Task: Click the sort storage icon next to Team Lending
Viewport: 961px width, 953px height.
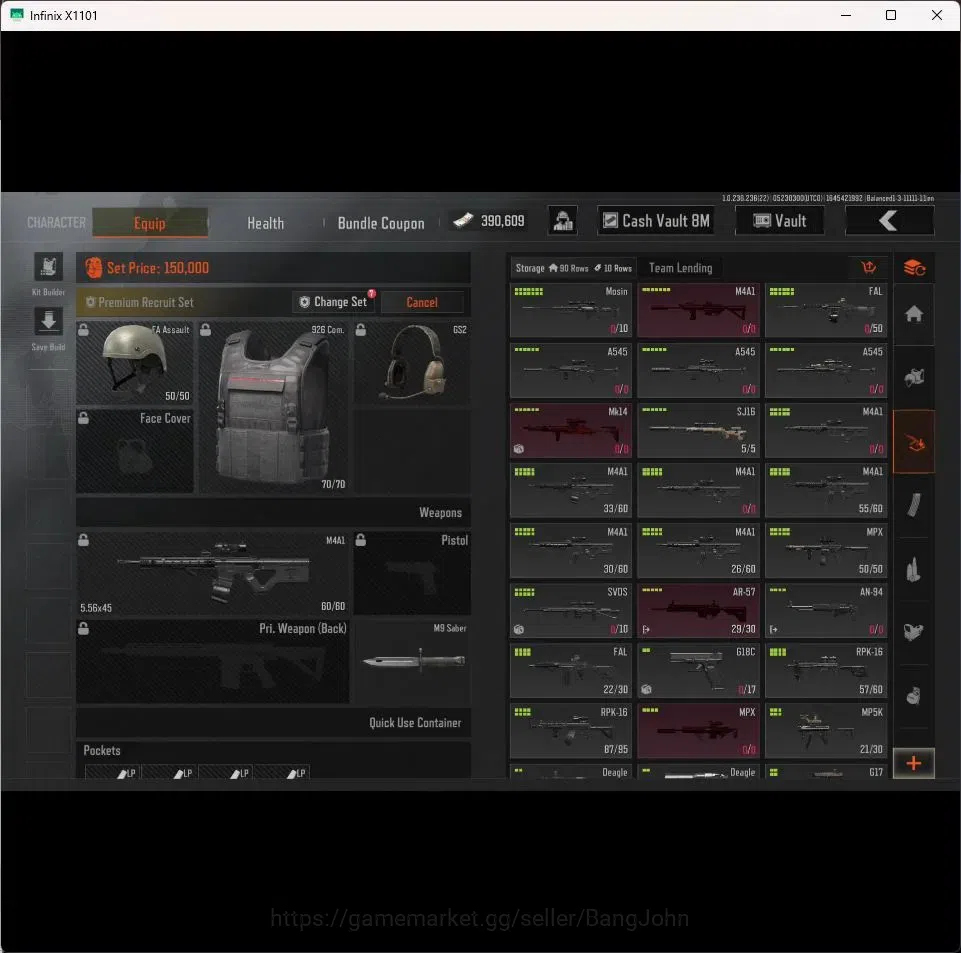Action: pyautogui.click(x=868, y=267)
